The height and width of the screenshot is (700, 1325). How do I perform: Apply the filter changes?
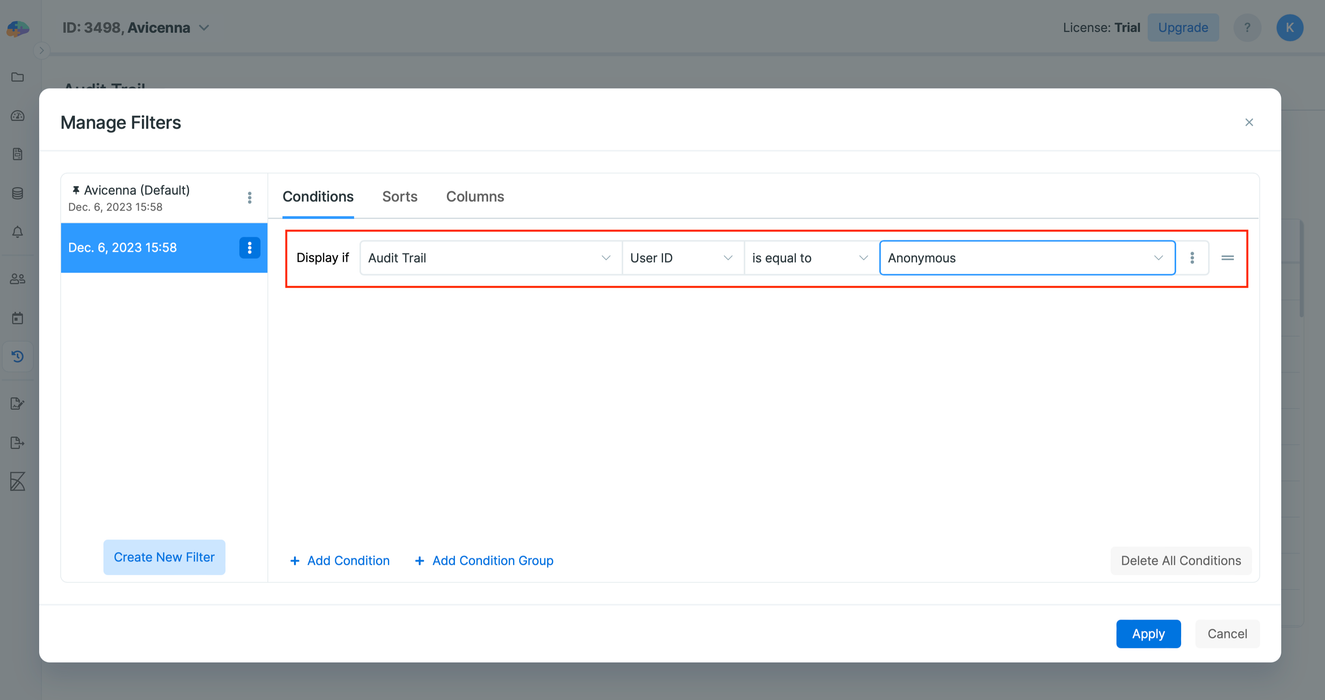(x=1148, y=633)
